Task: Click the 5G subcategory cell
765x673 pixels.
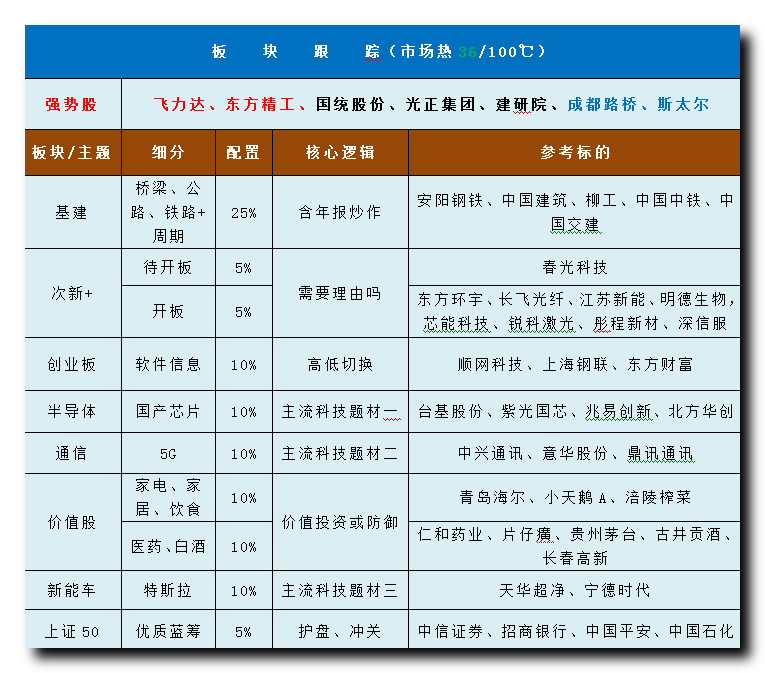Action: [168, 454]
